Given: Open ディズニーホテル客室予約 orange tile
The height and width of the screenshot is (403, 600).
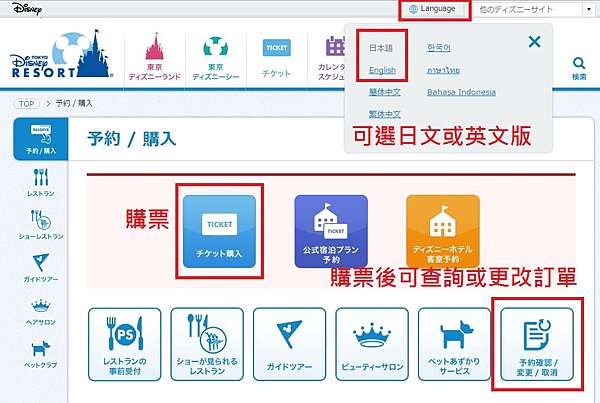Looking at the screenshot, I should tap(443, 231).
